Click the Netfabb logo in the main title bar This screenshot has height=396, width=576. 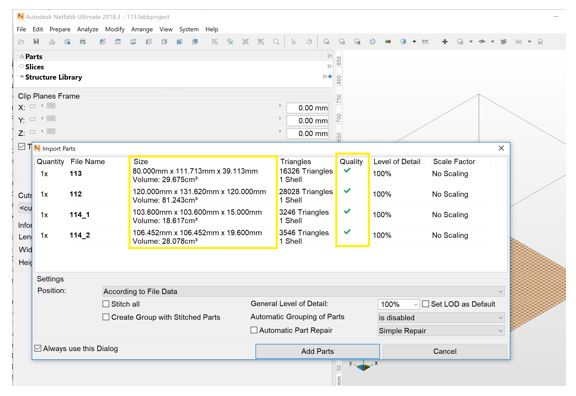tap(21, 17)
